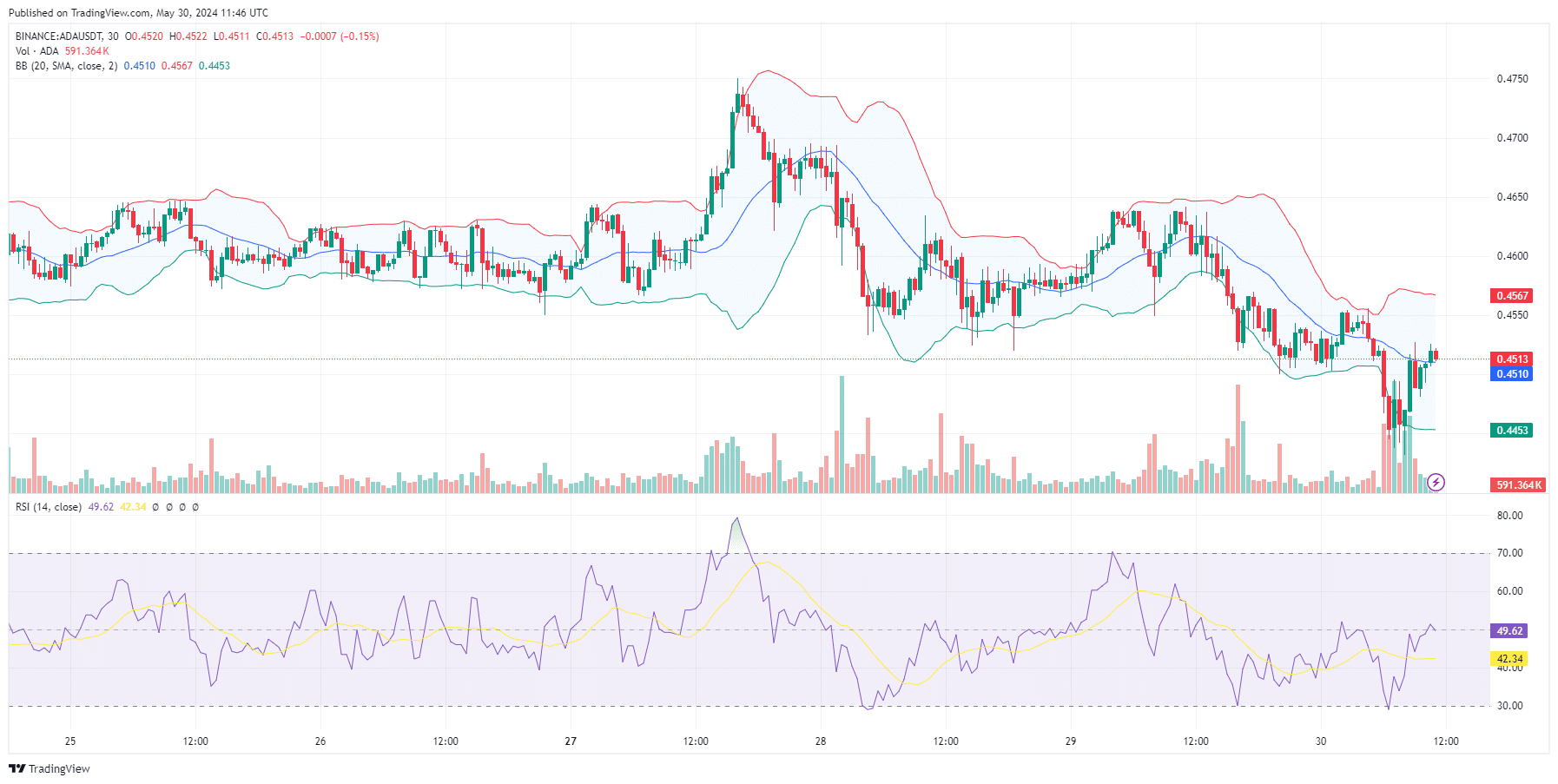Click date label 29 on time axis
Viewport: 1558px width, 784px height.
[x=1071, y=741]
